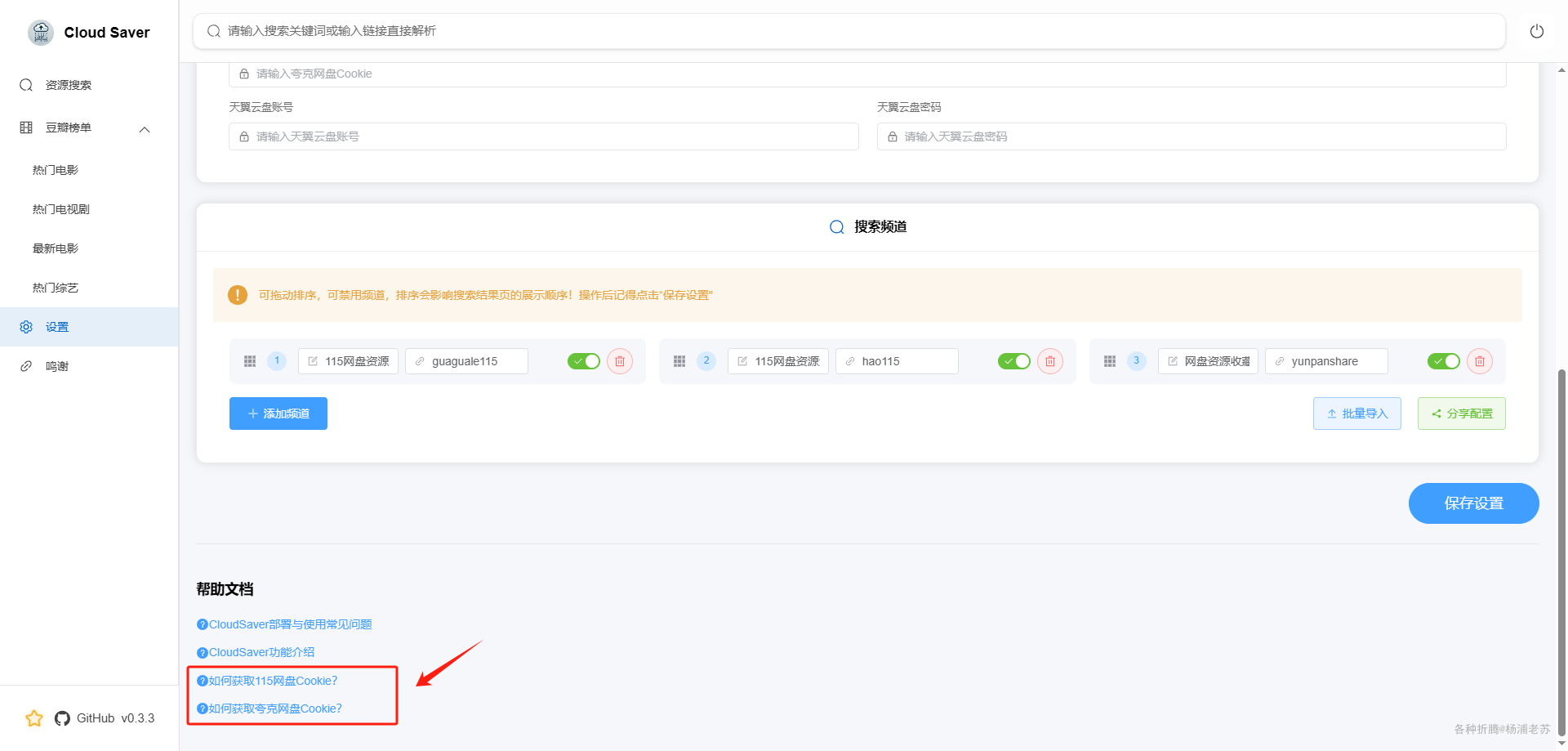Focus the top search keyword field
Image resolution: width=1568 pixels, height=751 pixels.
point(849,31)
